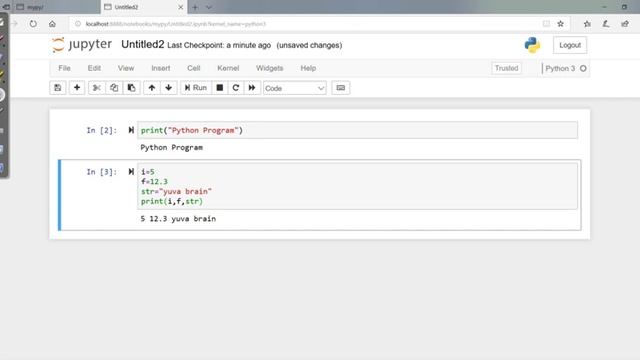
Task: Save and checkpoint the notebook
Action: point(58,88)
